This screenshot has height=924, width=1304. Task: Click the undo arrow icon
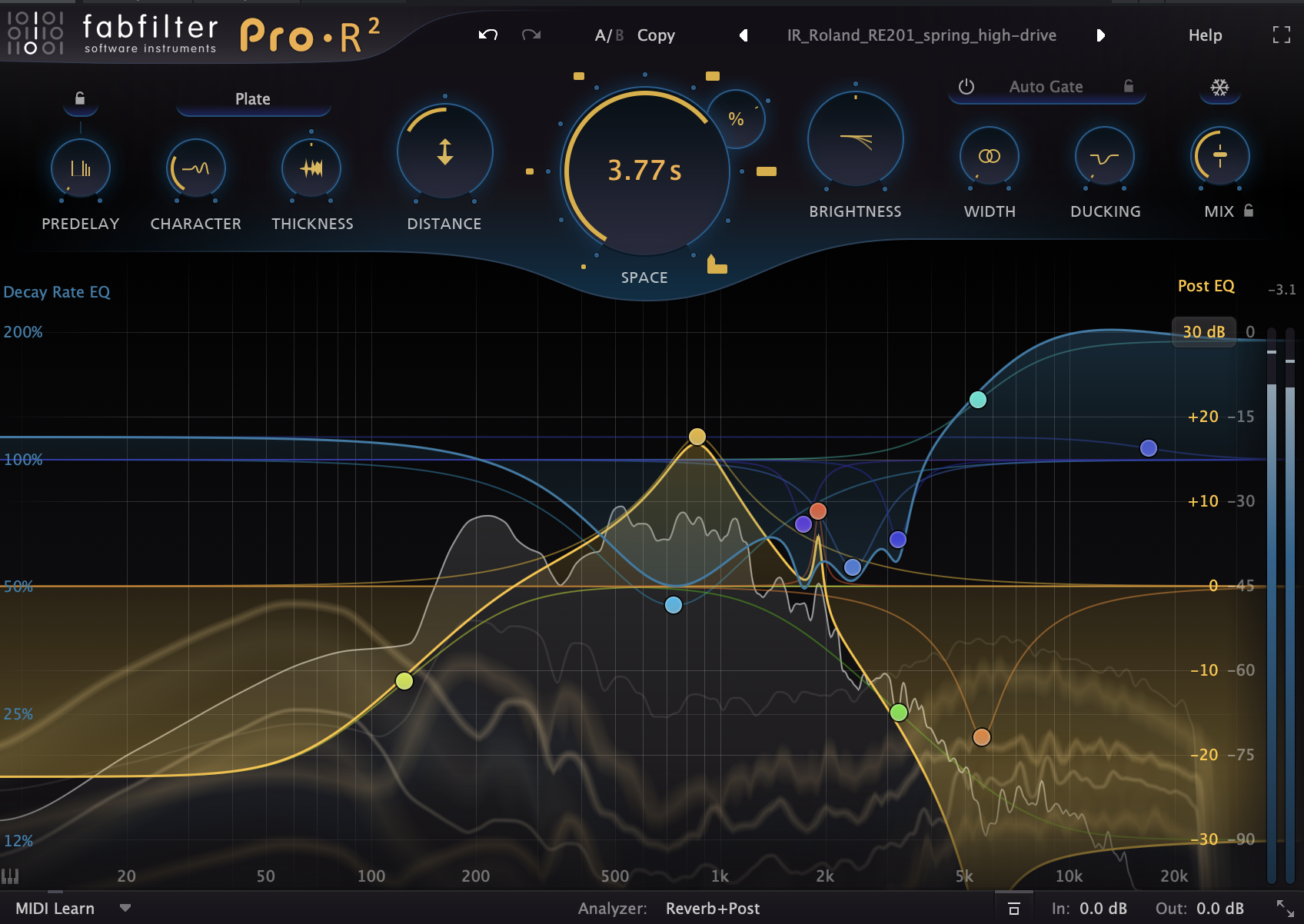(x=488, y=35)
